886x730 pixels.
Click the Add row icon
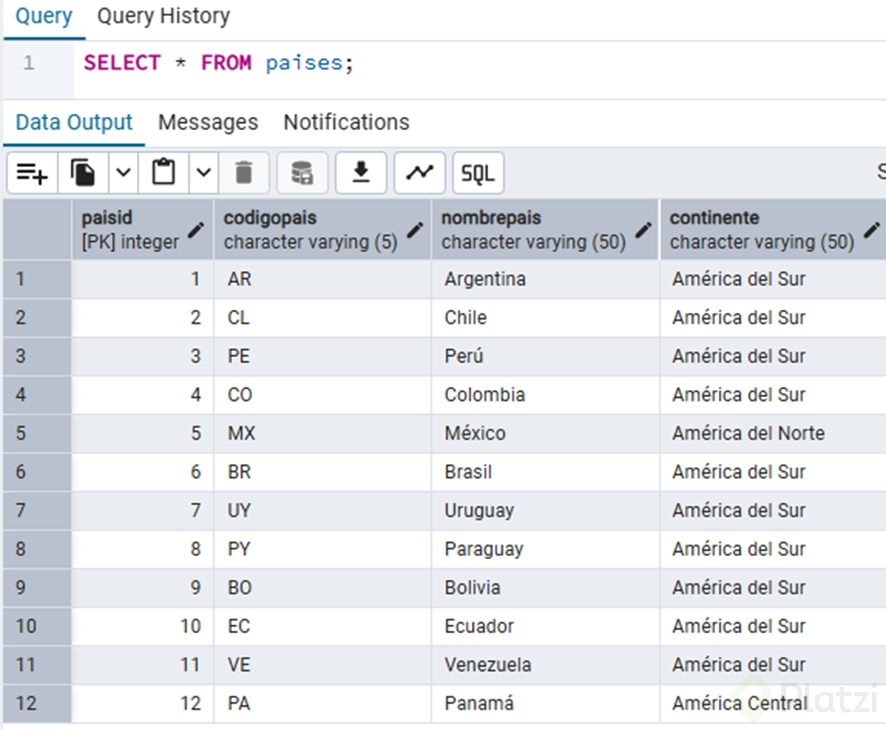(x=32, y=173)
